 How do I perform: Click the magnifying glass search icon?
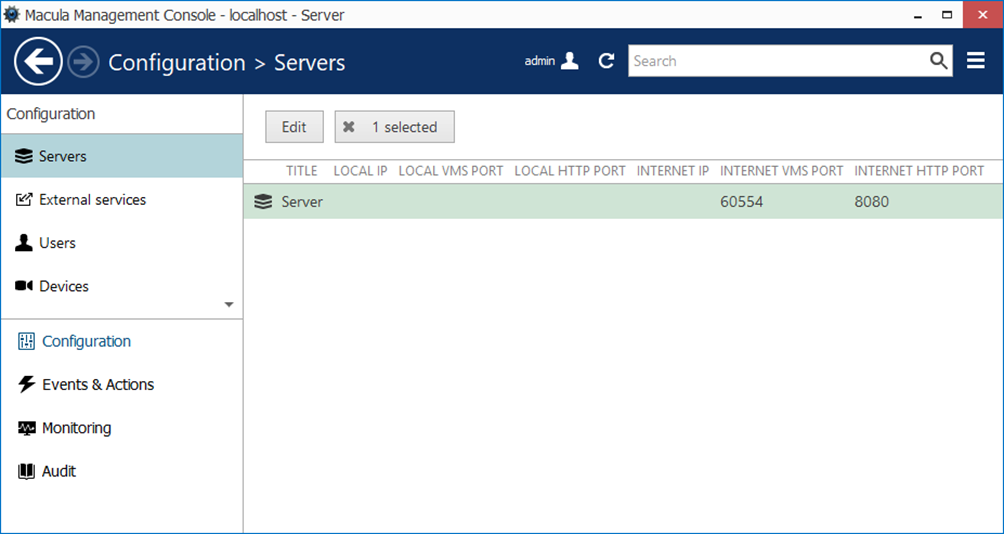(938, 61)
